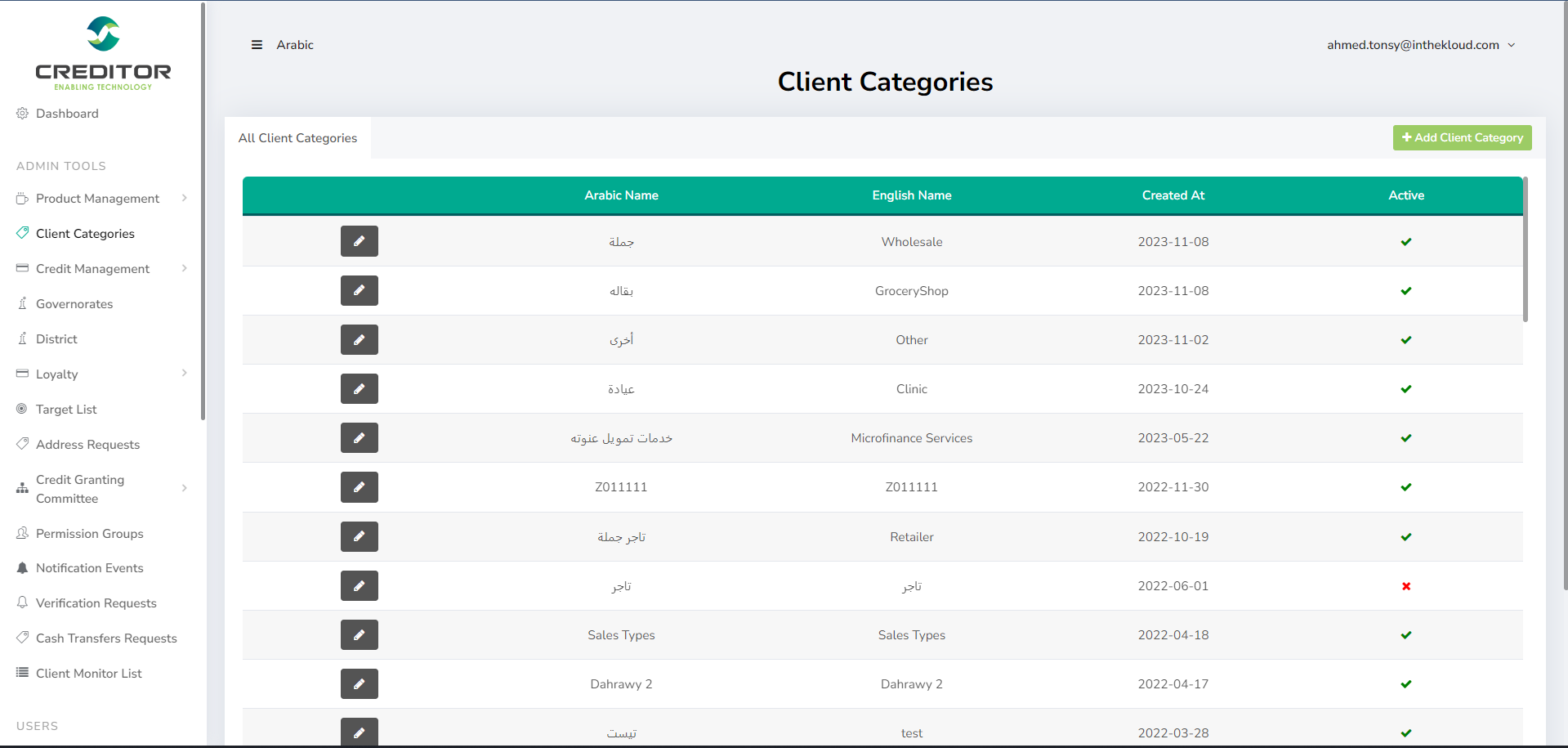Open the ahmed.tonsy user account dropdown
Screen dimensions: 1568x748
1420,45
